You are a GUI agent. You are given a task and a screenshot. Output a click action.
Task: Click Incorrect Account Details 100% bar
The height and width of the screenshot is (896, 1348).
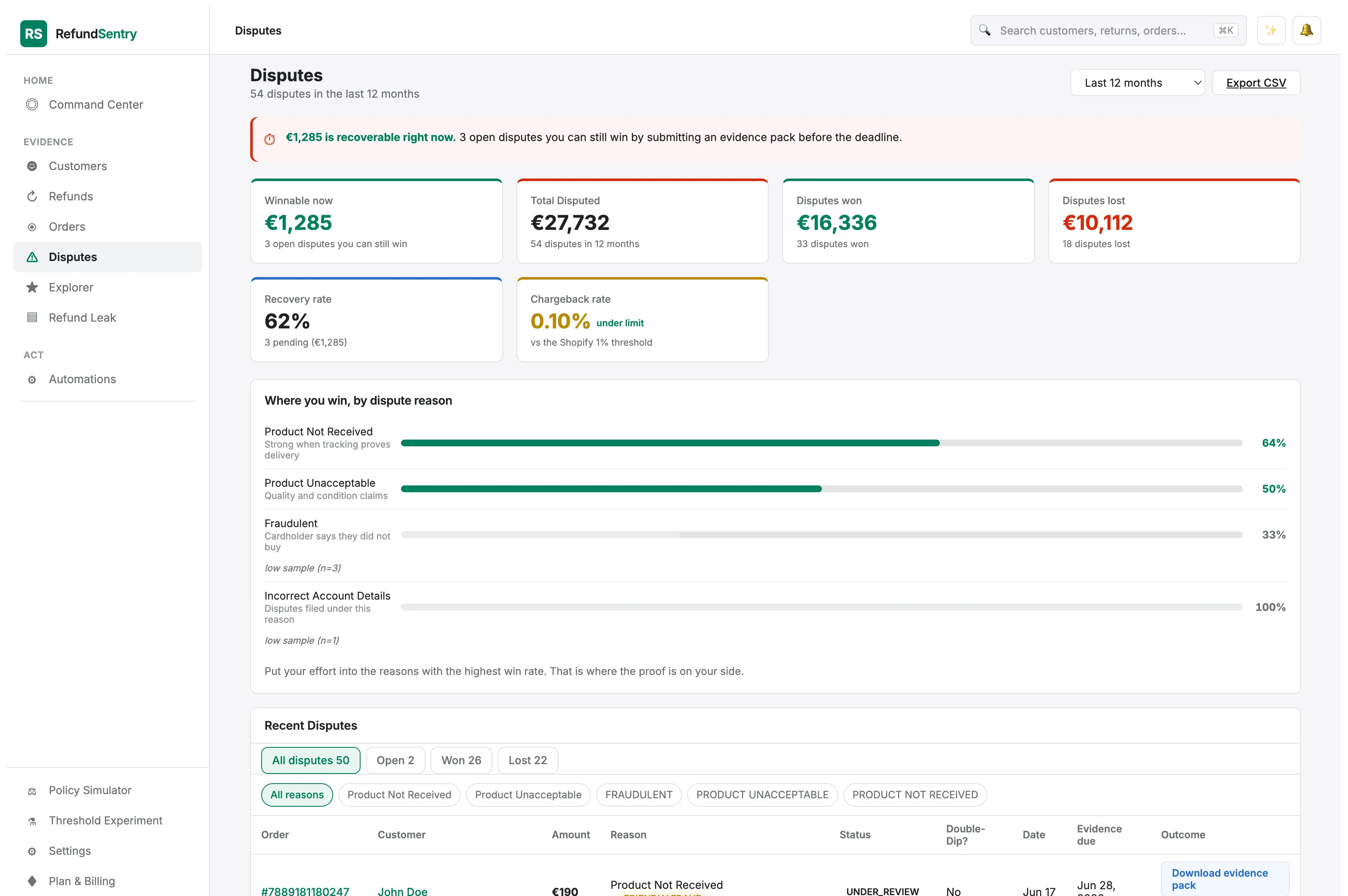click(x=821, y=608)
